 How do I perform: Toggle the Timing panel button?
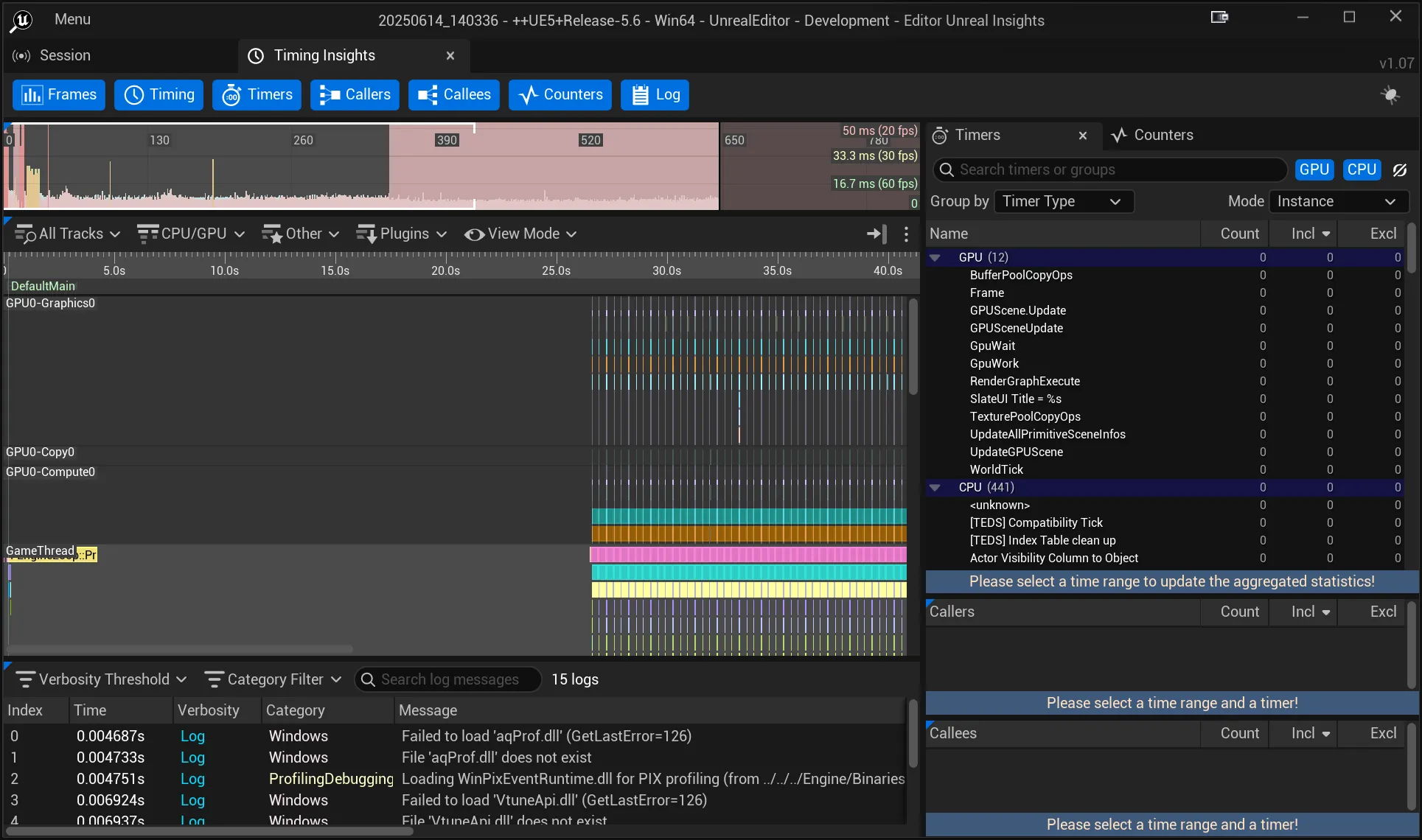point(159,95)
